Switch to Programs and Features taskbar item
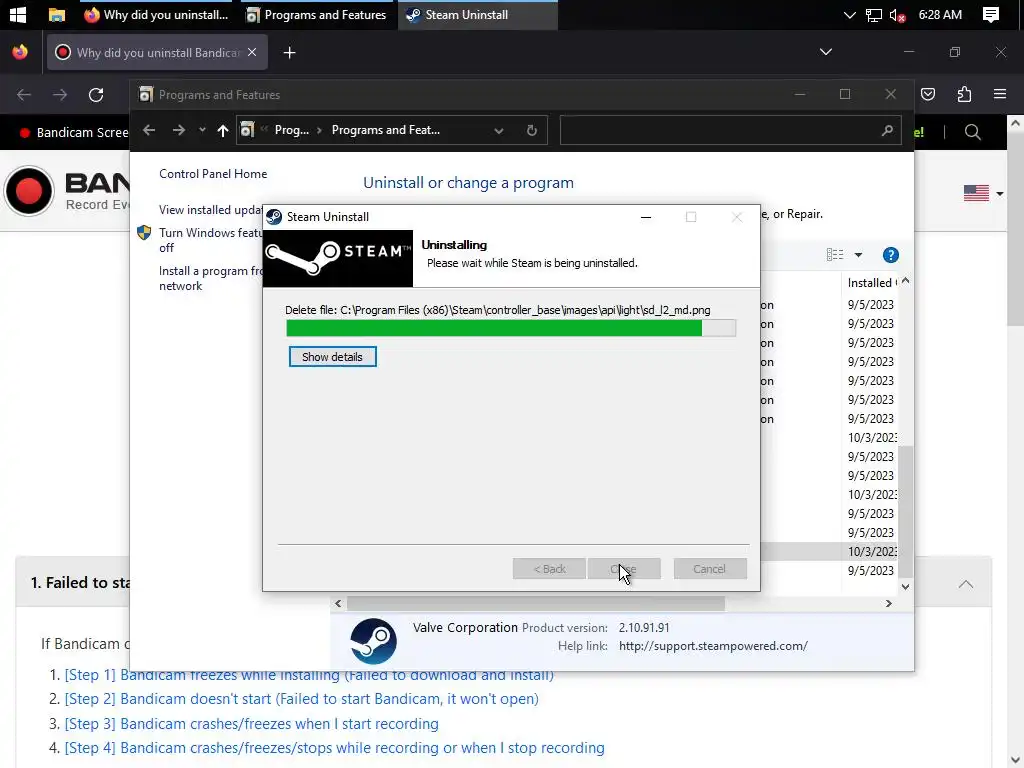The height and width of the screenshot is (768, 1024). click(x=317, y=14)
